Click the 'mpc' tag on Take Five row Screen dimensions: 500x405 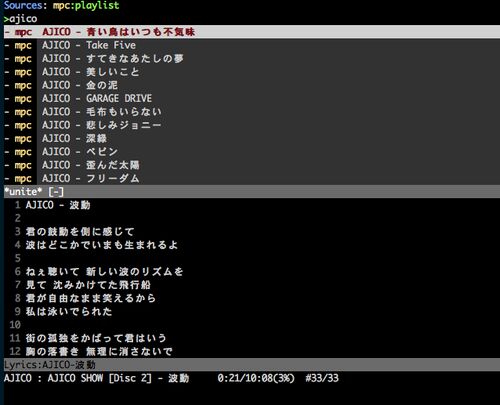click(23, 46)
